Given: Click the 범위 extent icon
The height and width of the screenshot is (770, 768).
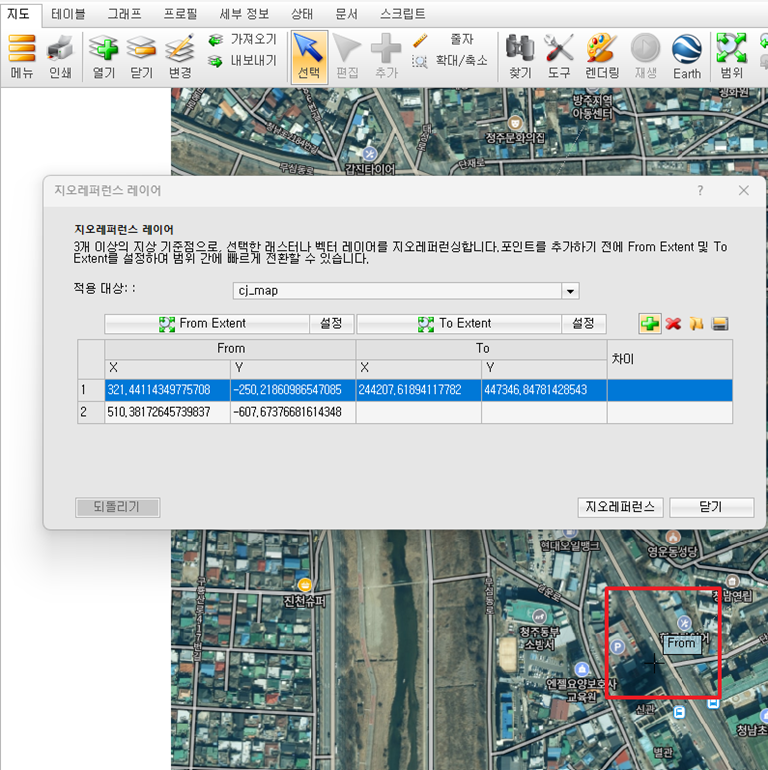Looking at the screenshot, I should (x=731, y=57).
